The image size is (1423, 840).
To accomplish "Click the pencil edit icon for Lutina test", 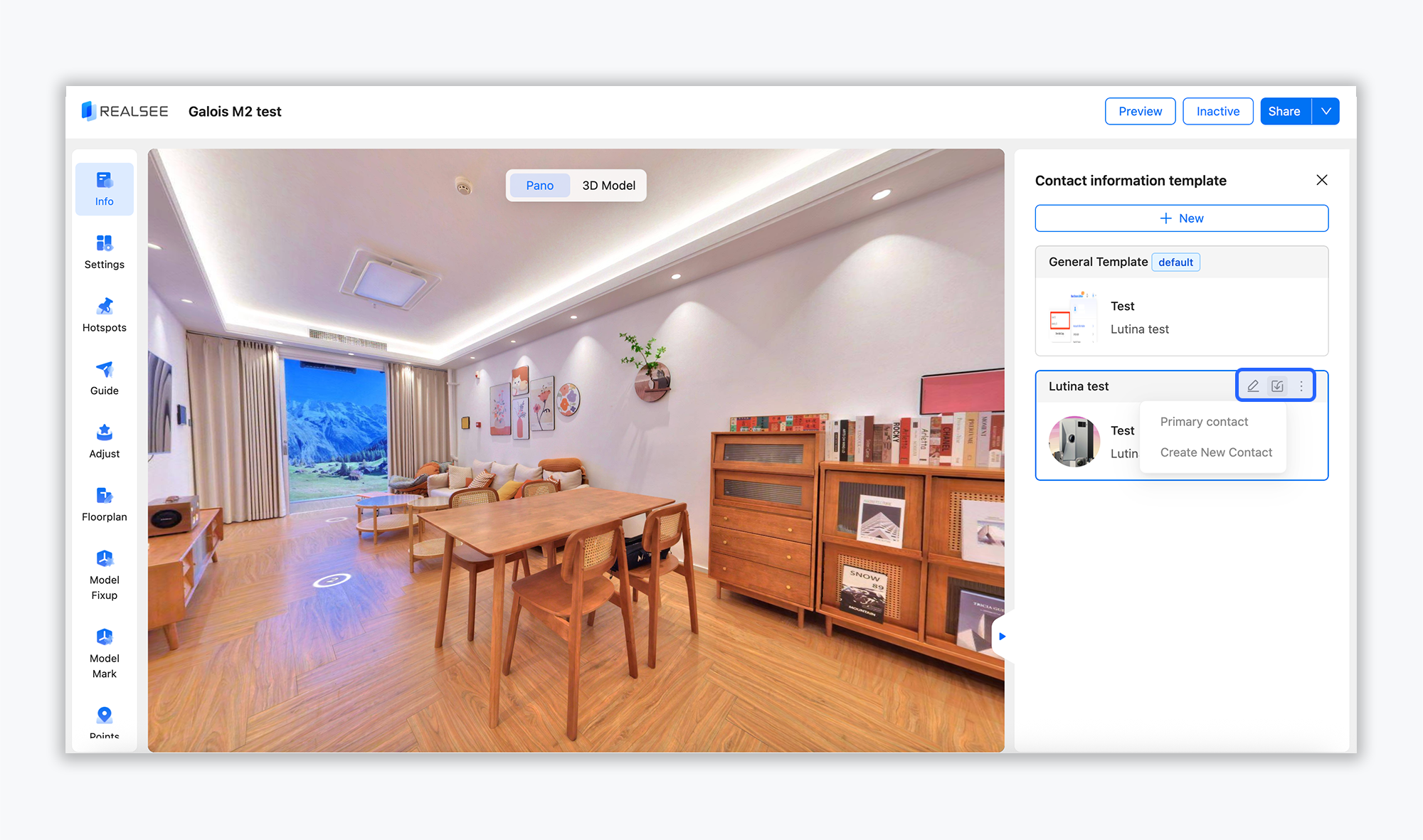I will 1253,386.
